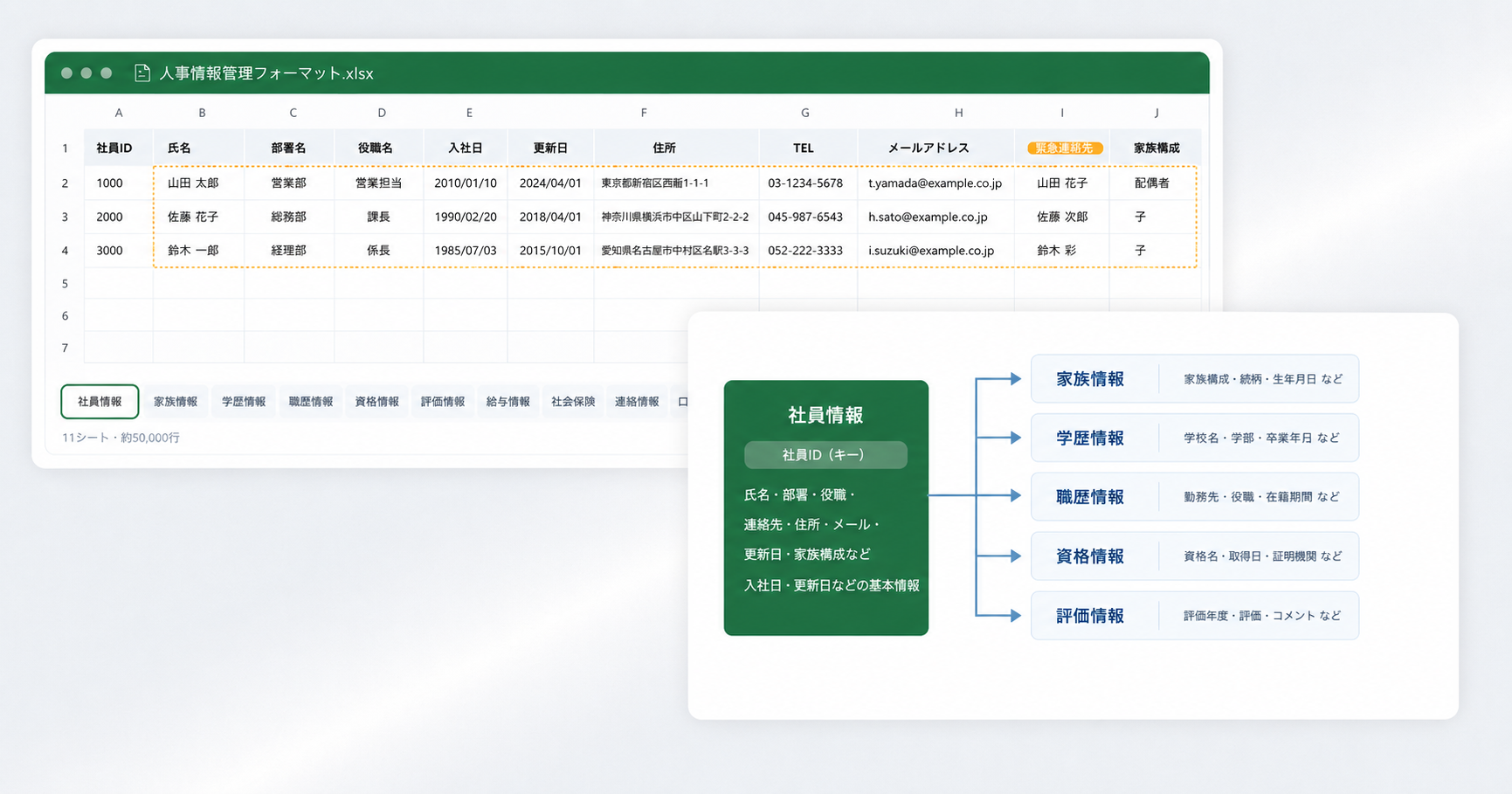Switch to the 資格情報 sheet tab

(376, 402)
